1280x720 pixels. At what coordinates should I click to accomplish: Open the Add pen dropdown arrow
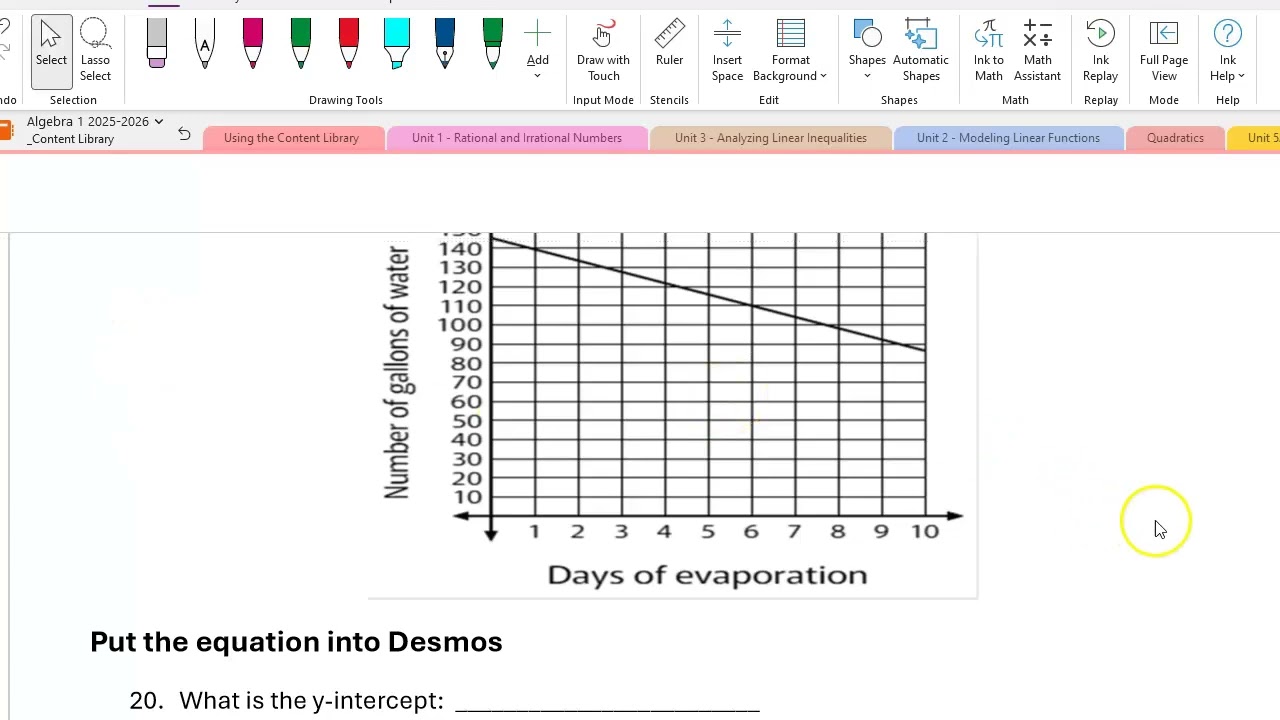[x=537, y=76]
